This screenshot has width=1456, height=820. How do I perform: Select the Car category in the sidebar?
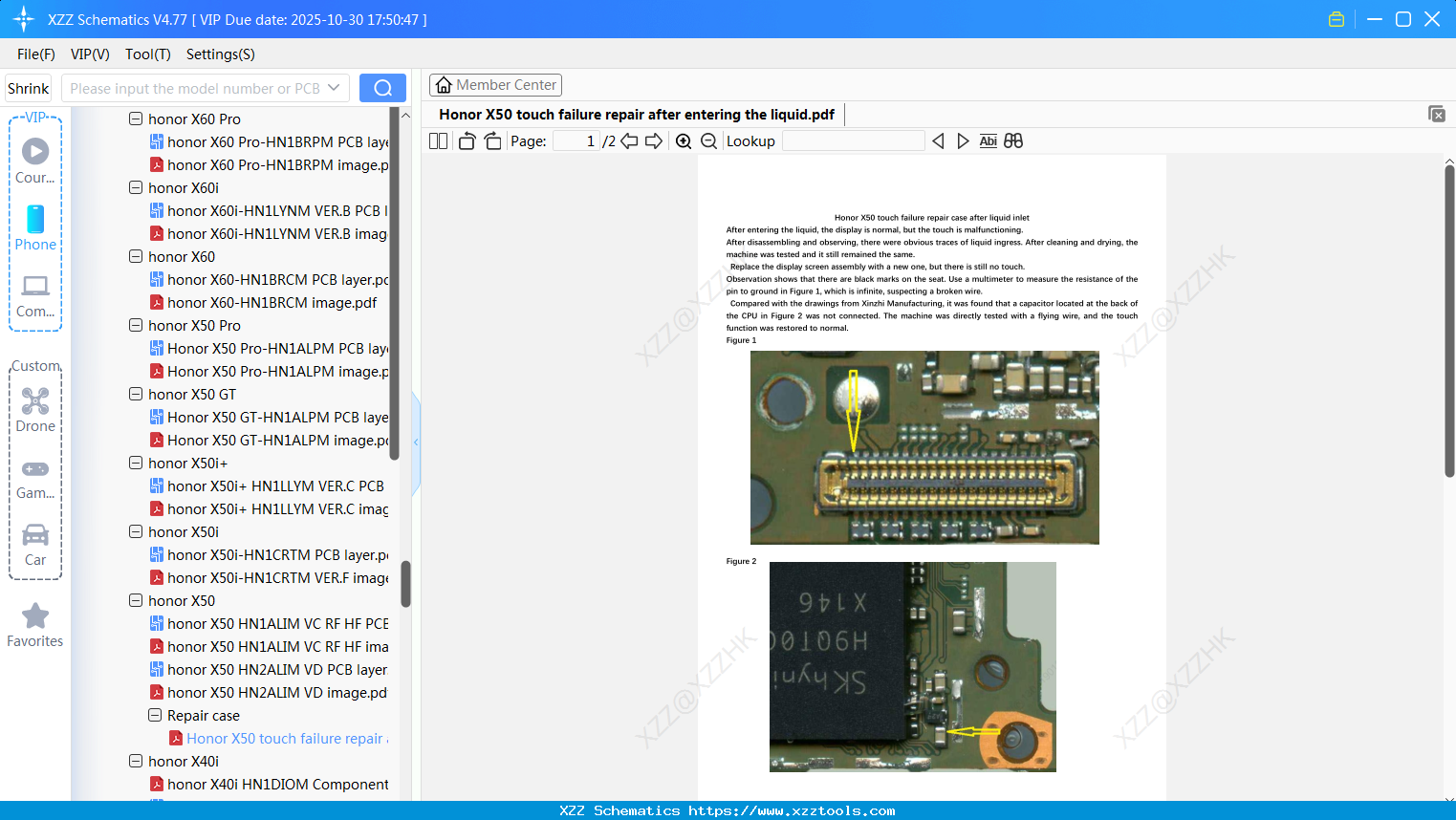coord(35,544)
